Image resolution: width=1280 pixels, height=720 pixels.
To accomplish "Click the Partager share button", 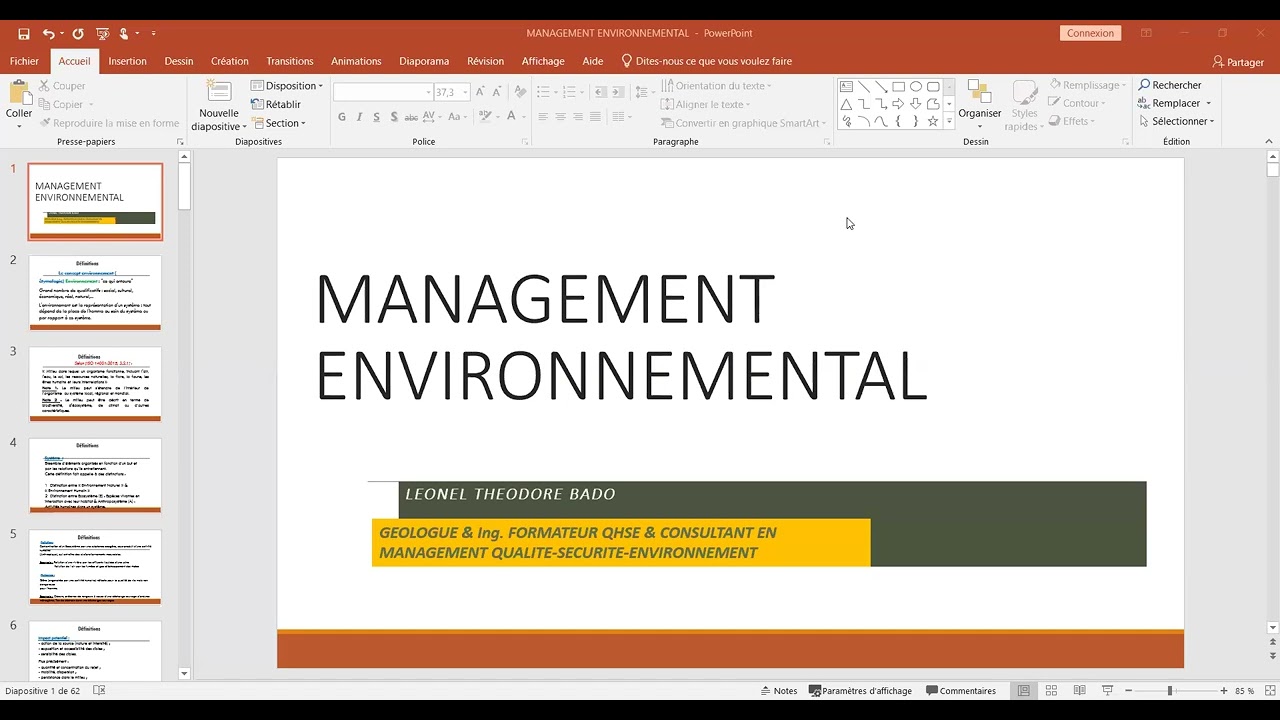I will (1238, 62).
